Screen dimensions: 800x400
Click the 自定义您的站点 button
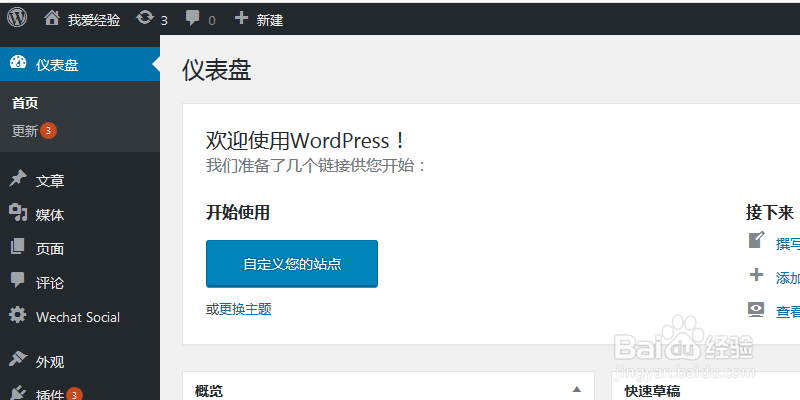coord(292,264)
